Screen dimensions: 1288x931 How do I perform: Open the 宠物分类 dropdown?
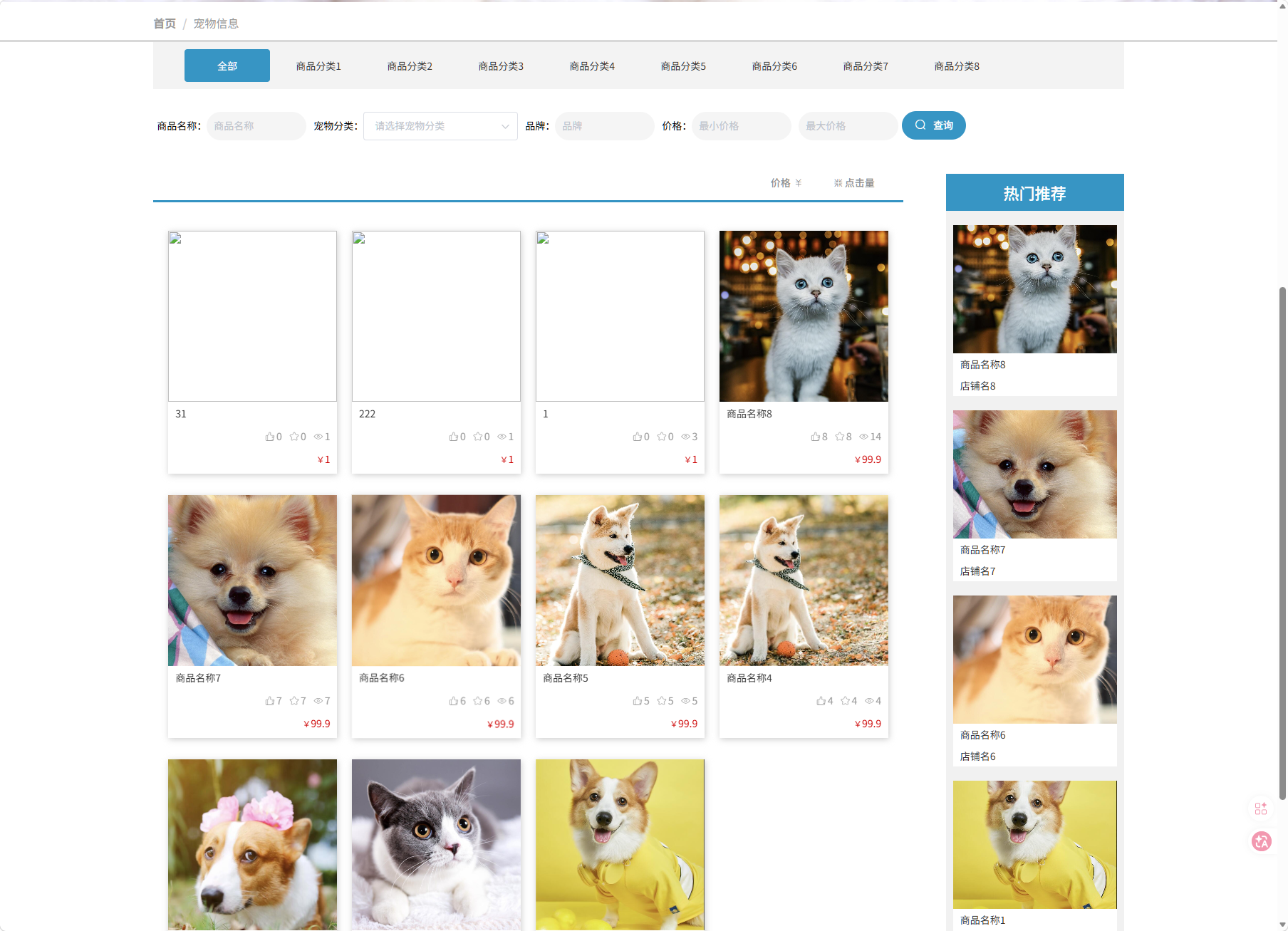[440, 126]
